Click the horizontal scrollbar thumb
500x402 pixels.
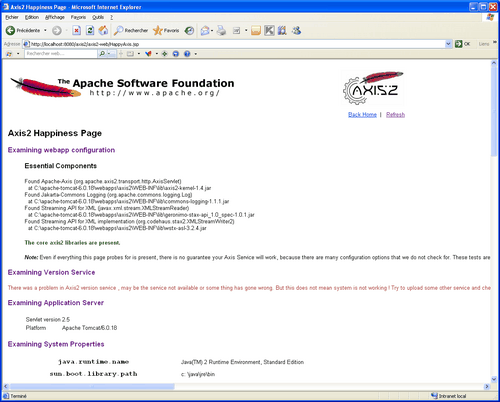pyautogui.click(x=92, y=387)
